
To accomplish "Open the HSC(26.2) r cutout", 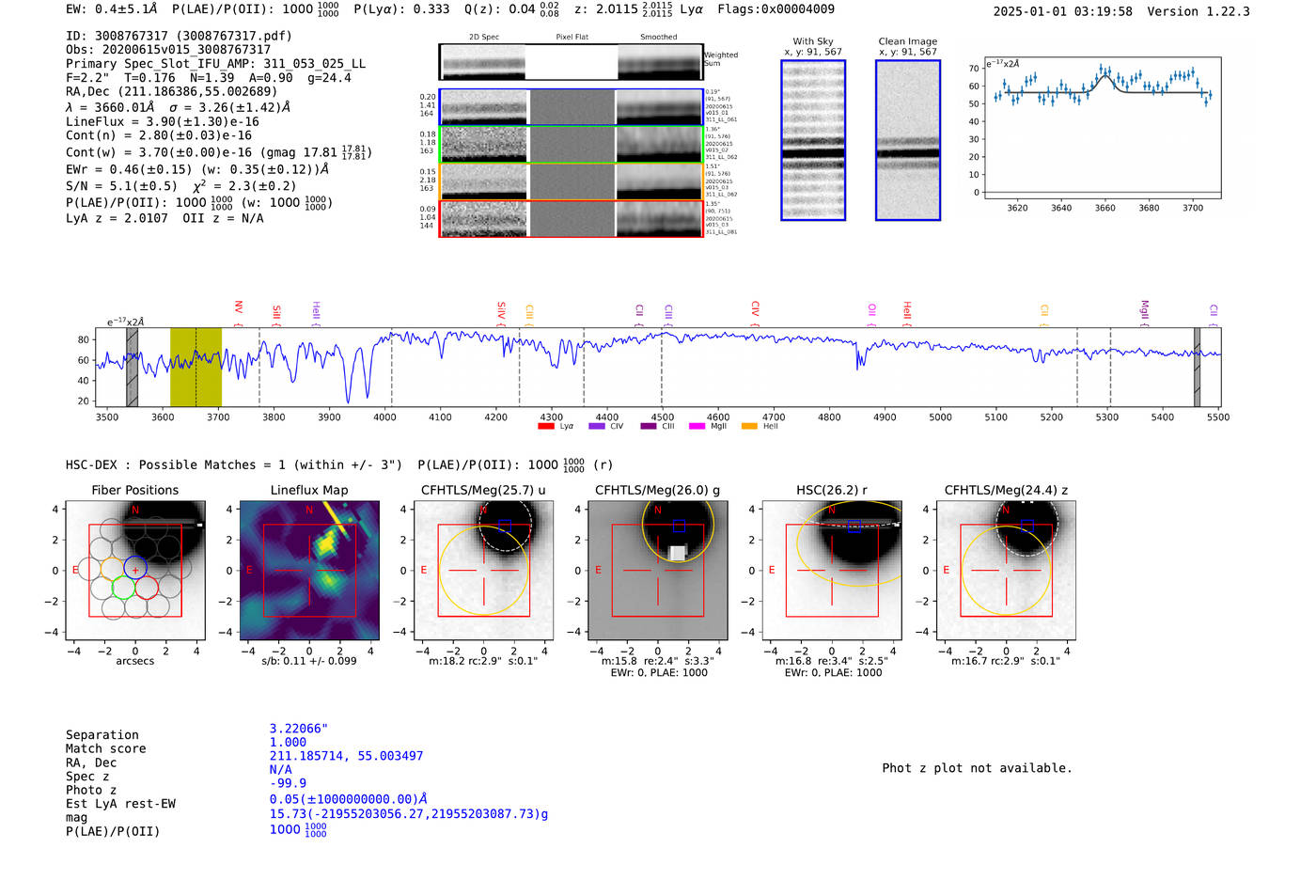I will [831, 571].
